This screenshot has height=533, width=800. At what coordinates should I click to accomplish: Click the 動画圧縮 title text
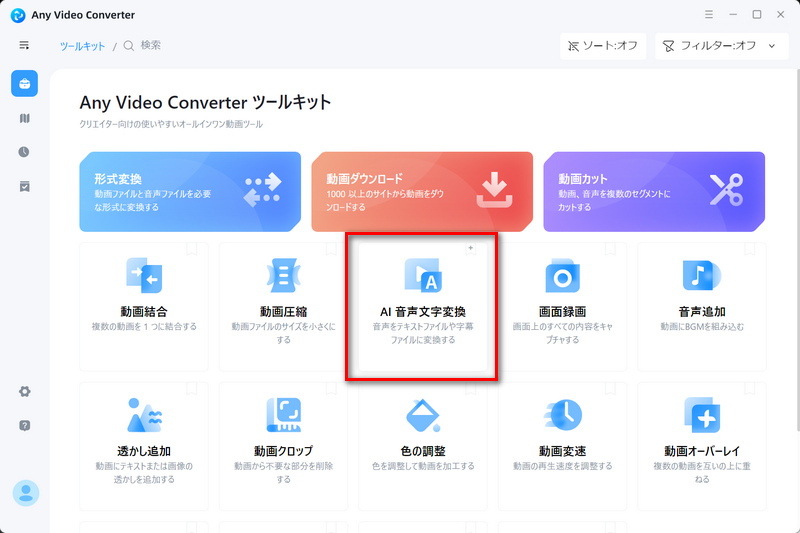pos(283,311)
